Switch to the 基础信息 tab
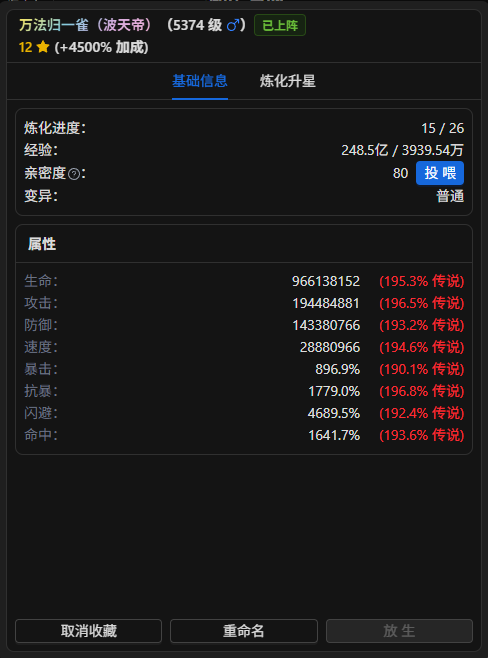The image size is (488, 658). (200, 81)
